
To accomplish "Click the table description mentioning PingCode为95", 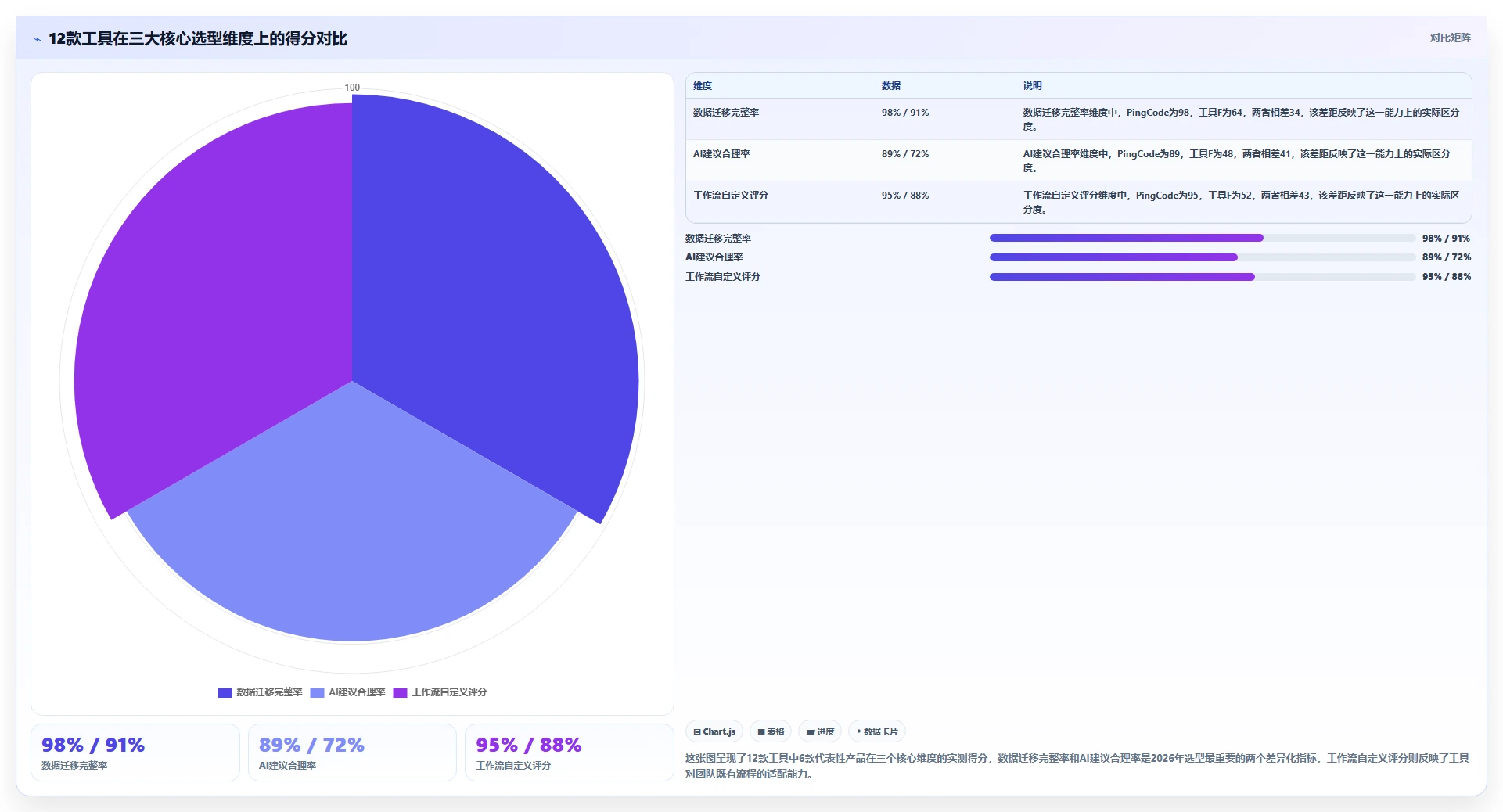I will click(x=1242, y=202).
